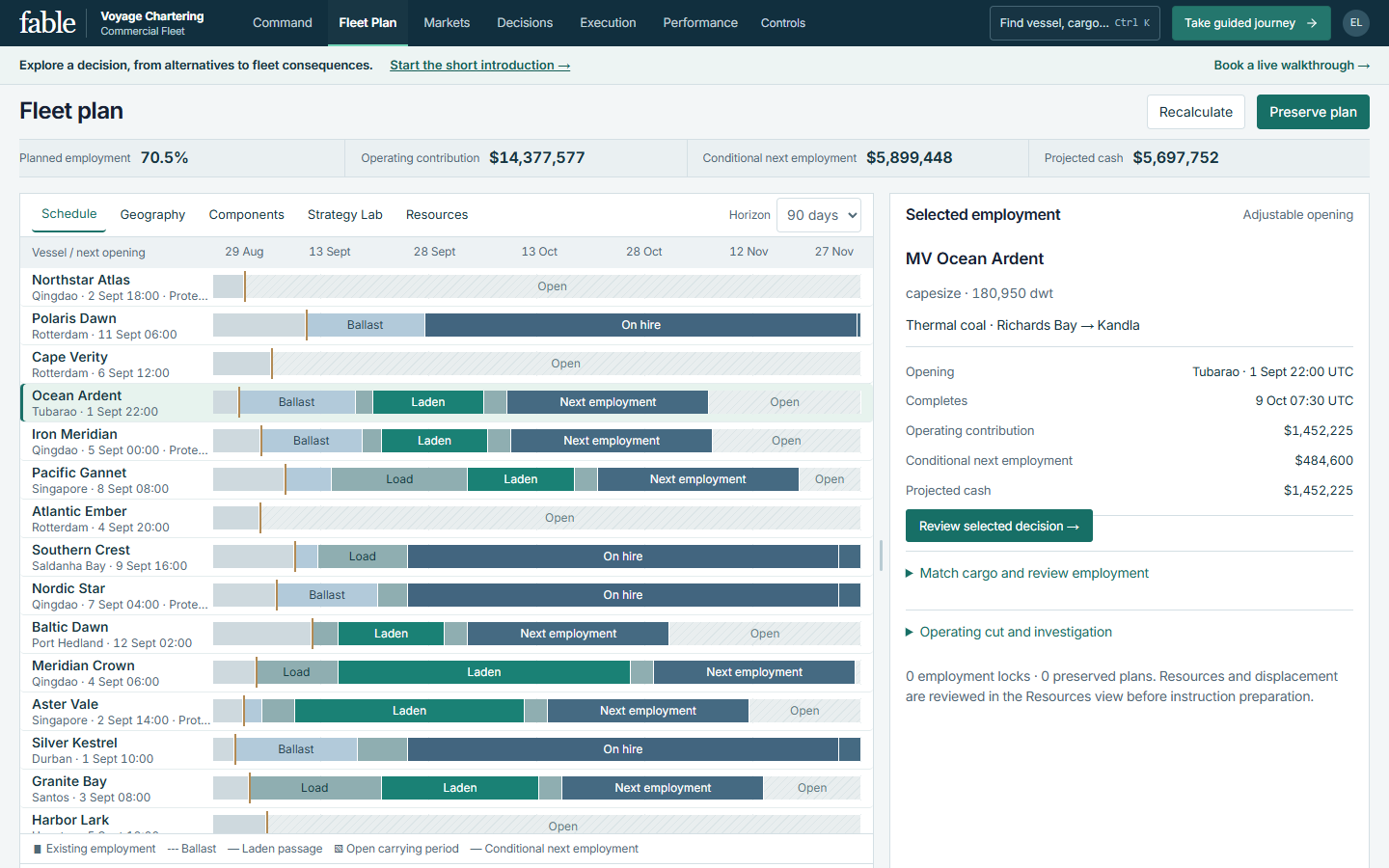Open Book a live walkthrough link

click(x=1292, y=66)
